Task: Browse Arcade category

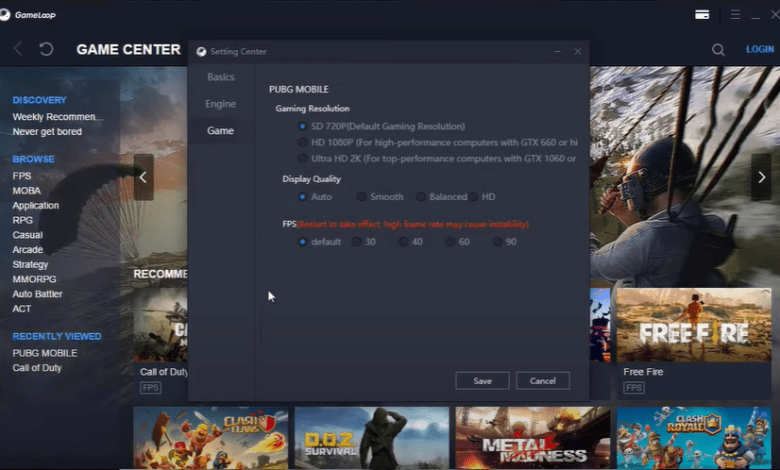Action: tap(28, 250)
